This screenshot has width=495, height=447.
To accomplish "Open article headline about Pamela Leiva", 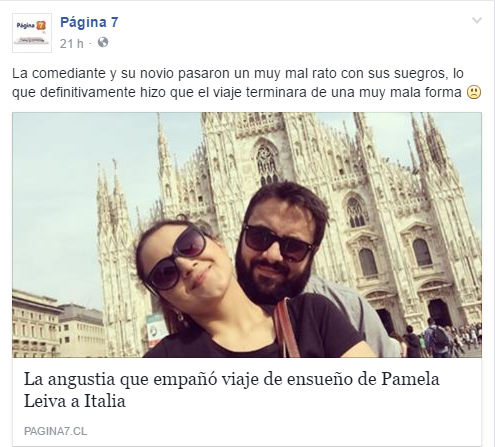I will pos(232,390).
